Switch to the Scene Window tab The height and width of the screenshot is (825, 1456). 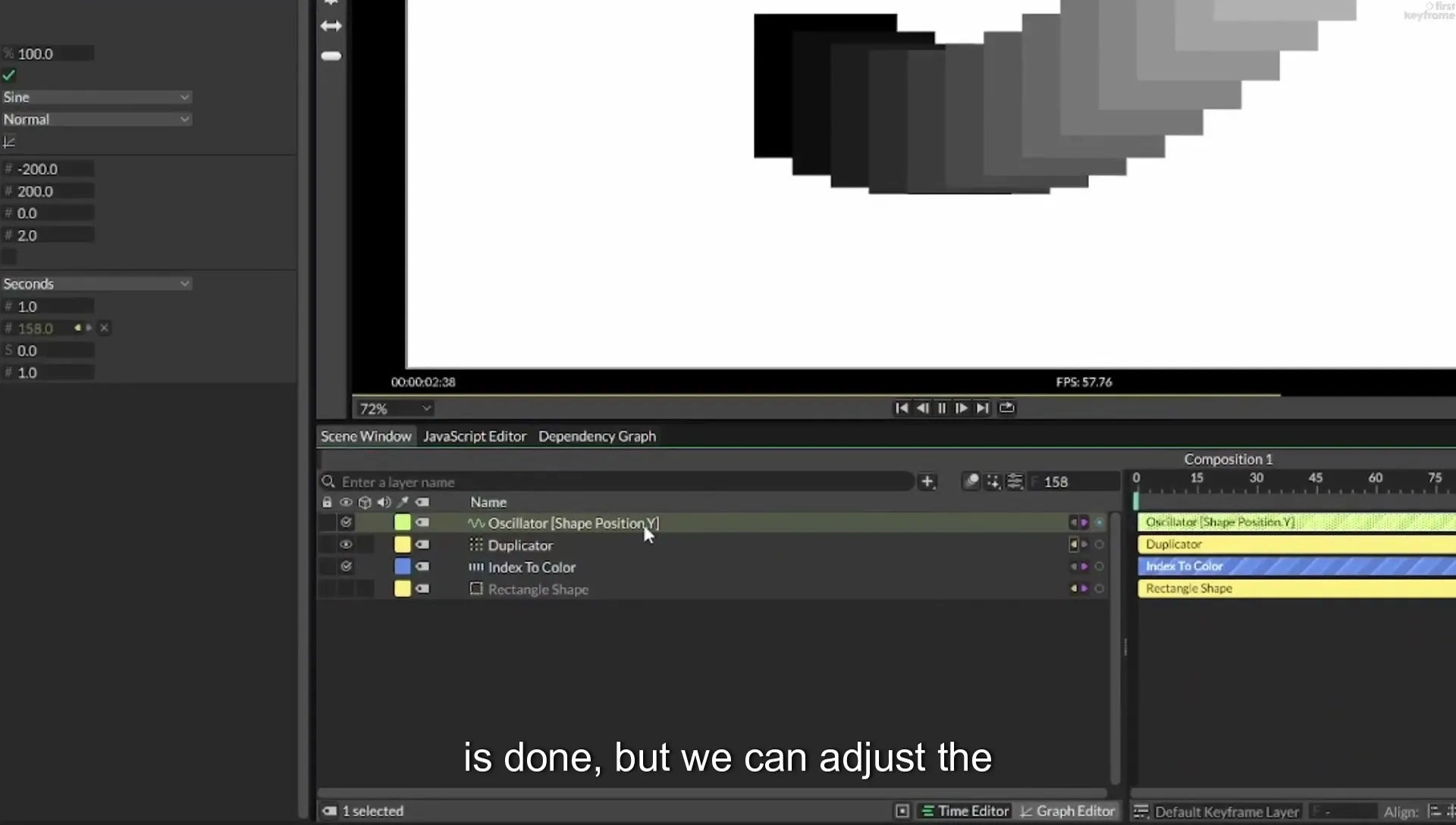tap(366, 436)
